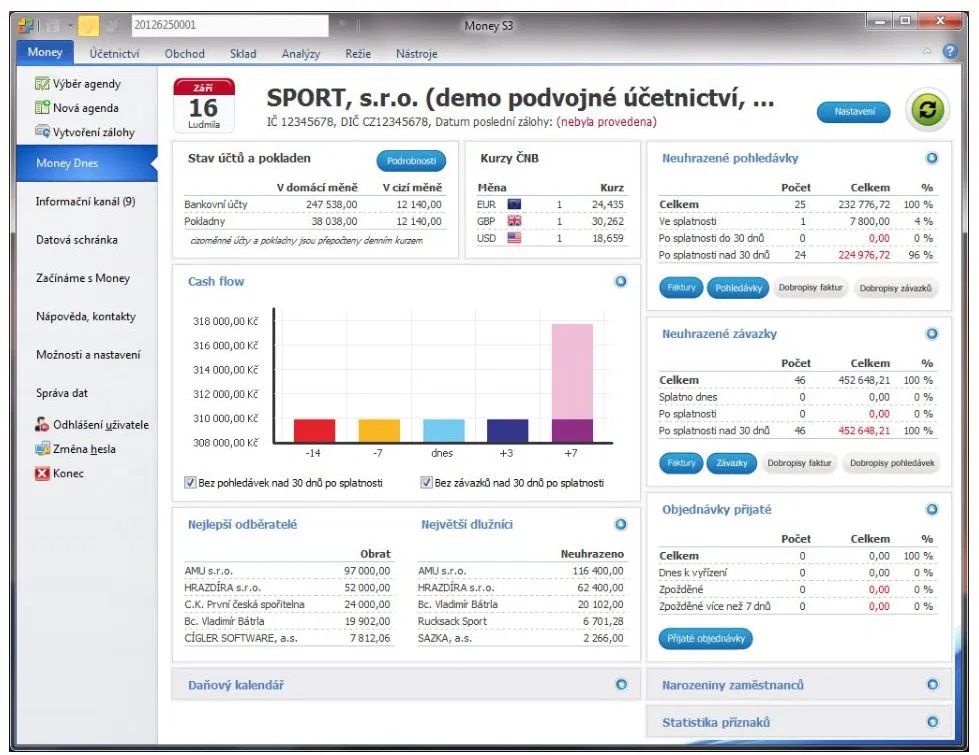Image resolution: width=979 pixels, height=755 pixels.
Task: Open Možnosti a nastavení in sidebar
Action: click(x=88, y=355)
